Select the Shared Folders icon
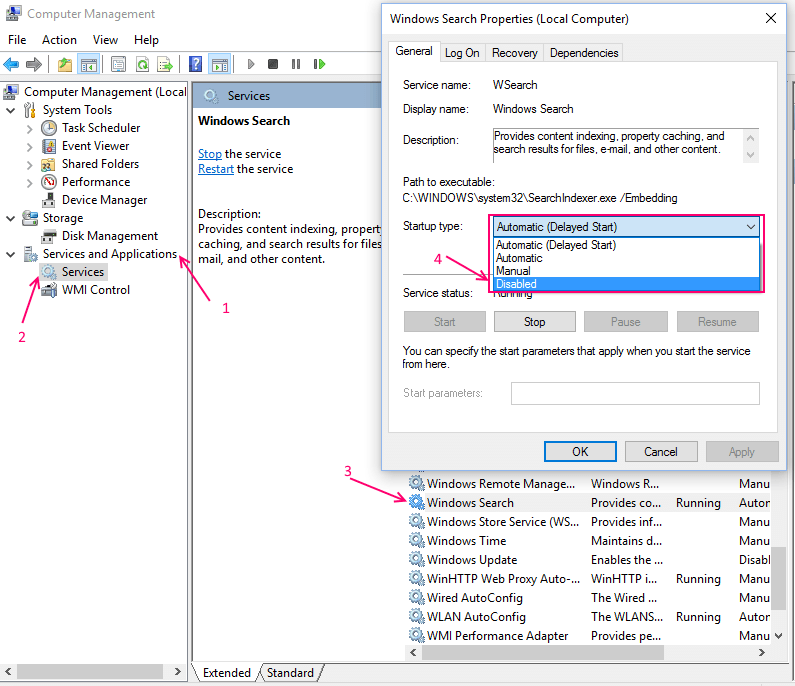795x686 pixels. [x=48, y=164]
